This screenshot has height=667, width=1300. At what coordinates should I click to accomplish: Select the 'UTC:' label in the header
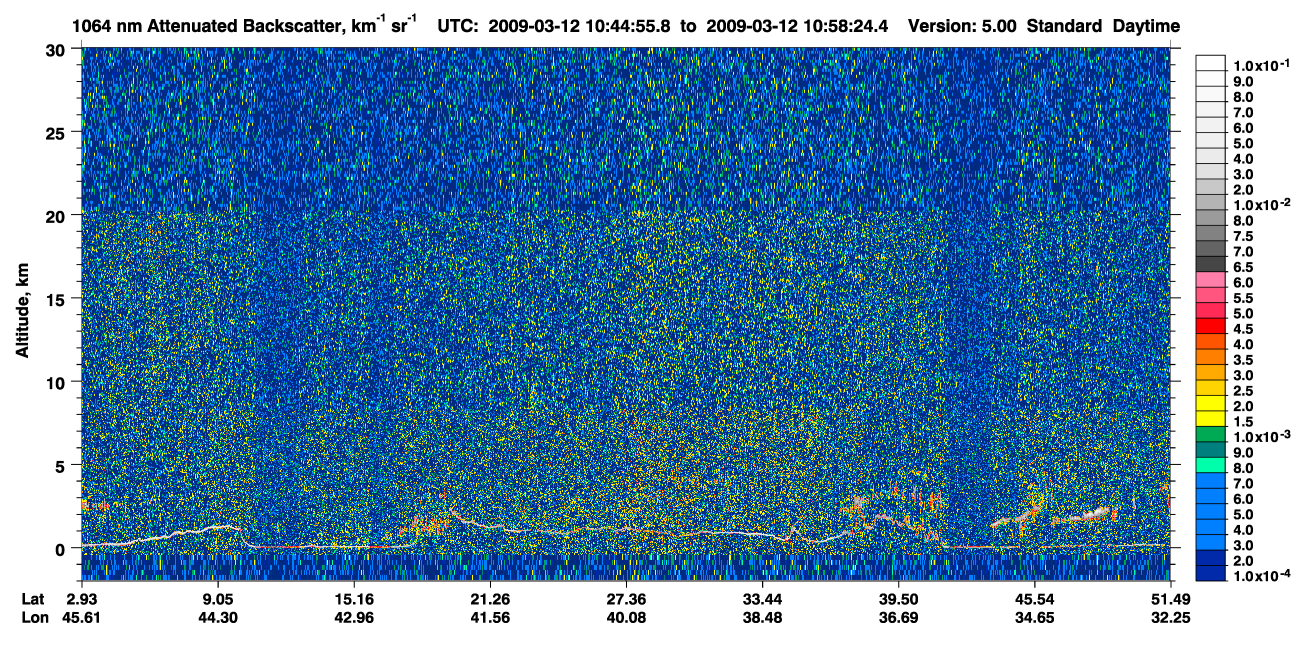(459, 25)
